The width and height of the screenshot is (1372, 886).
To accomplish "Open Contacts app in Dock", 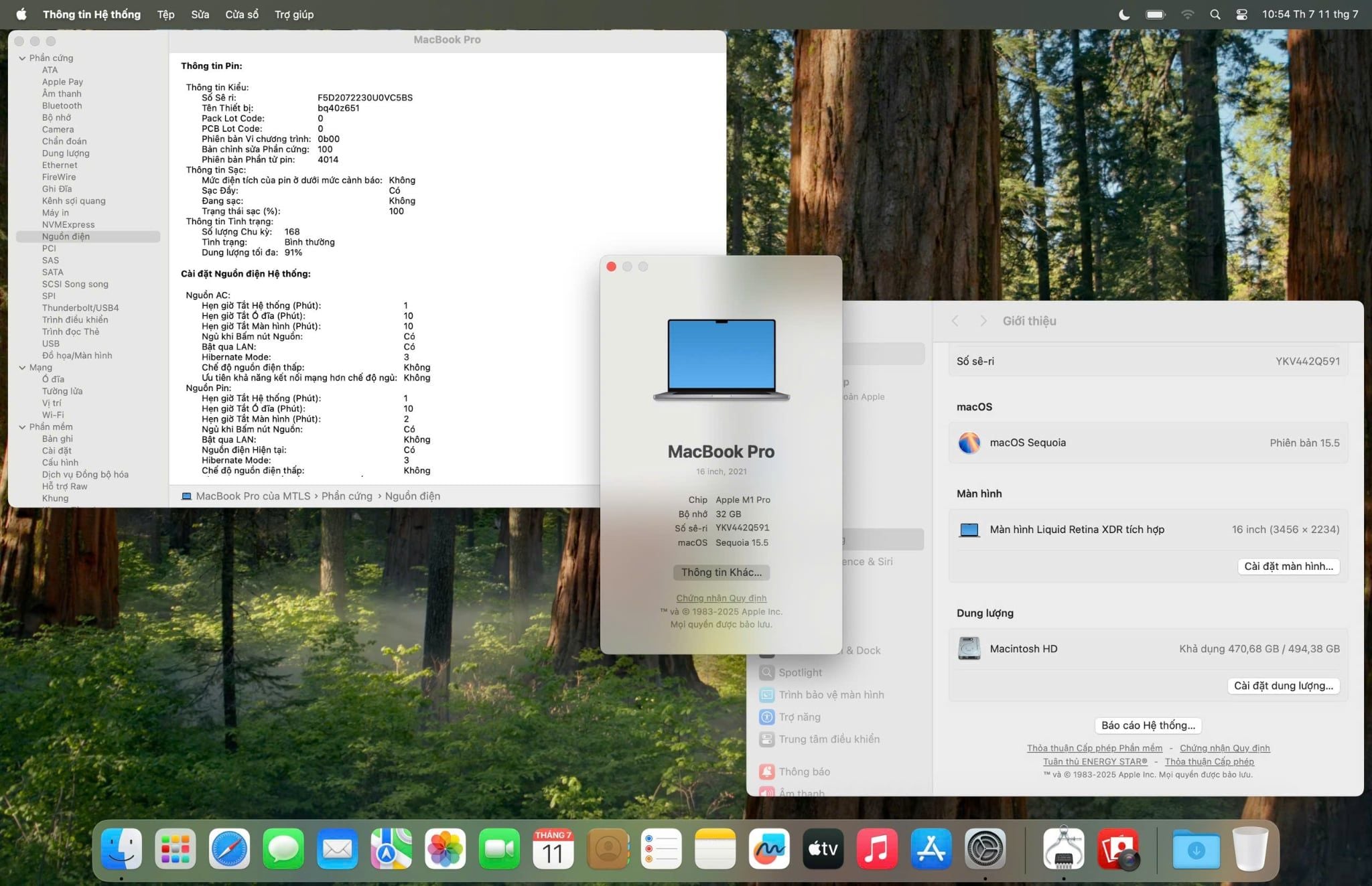I will click(x=608, y=848).
